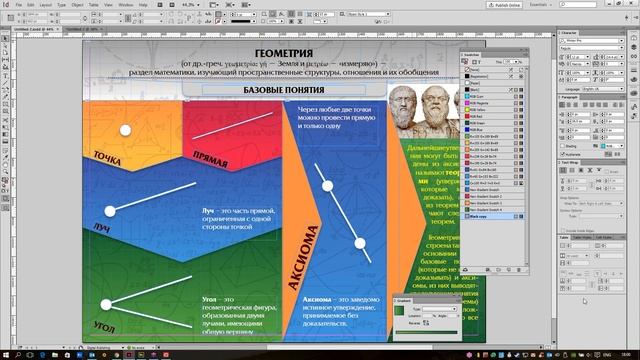
Task: Click No text wrap icon in Text Wrap panel
Action: (x=564, y=171)
